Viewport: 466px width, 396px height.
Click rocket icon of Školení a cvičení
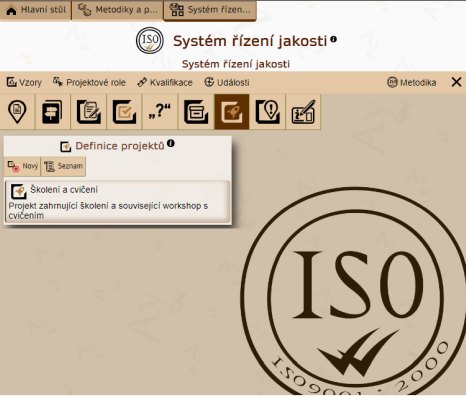coord(19,191)
